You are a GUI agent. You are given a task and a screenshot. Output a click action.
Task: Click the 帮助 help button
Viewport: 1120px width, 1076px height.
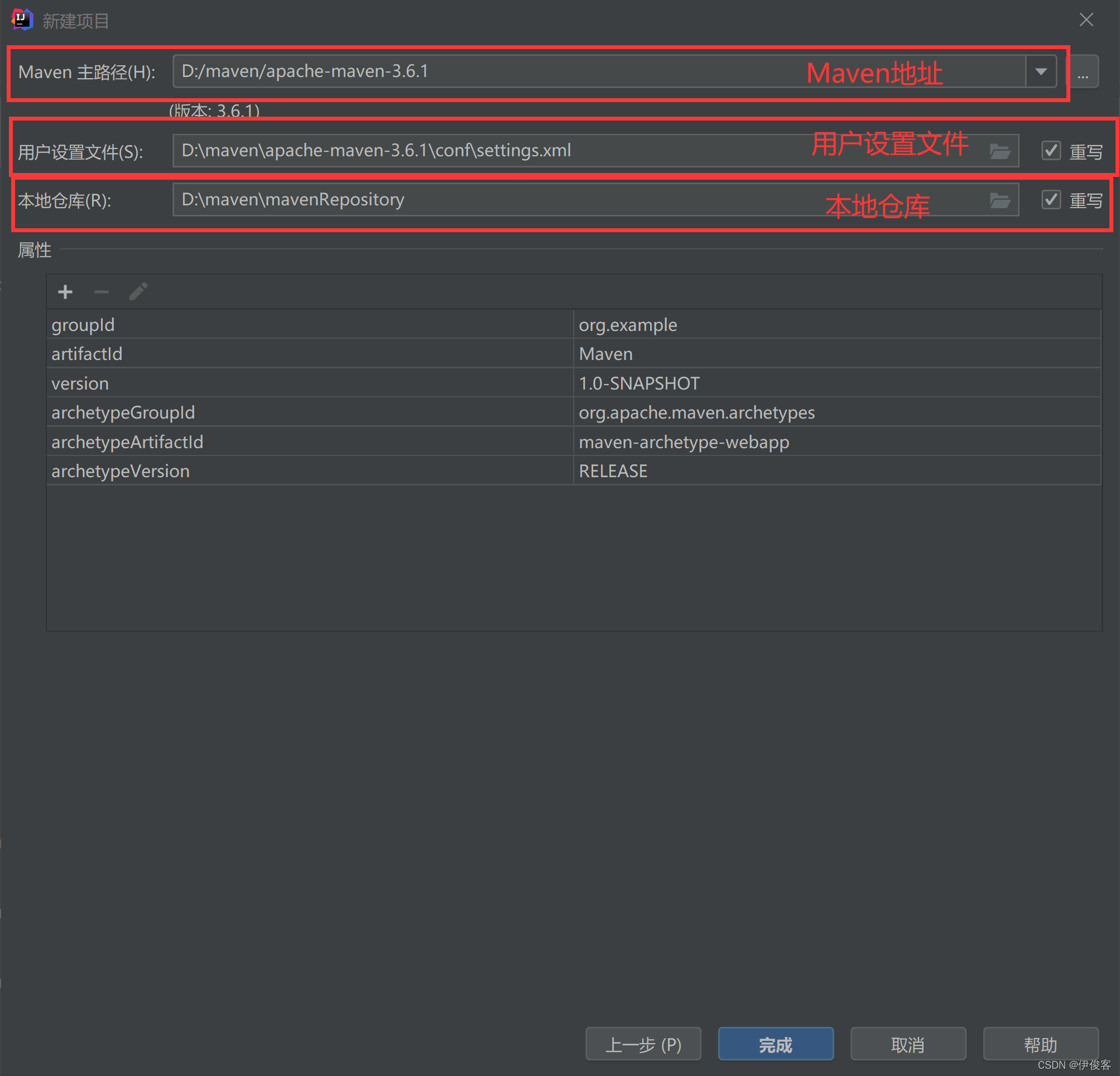coord(1041,1044)
